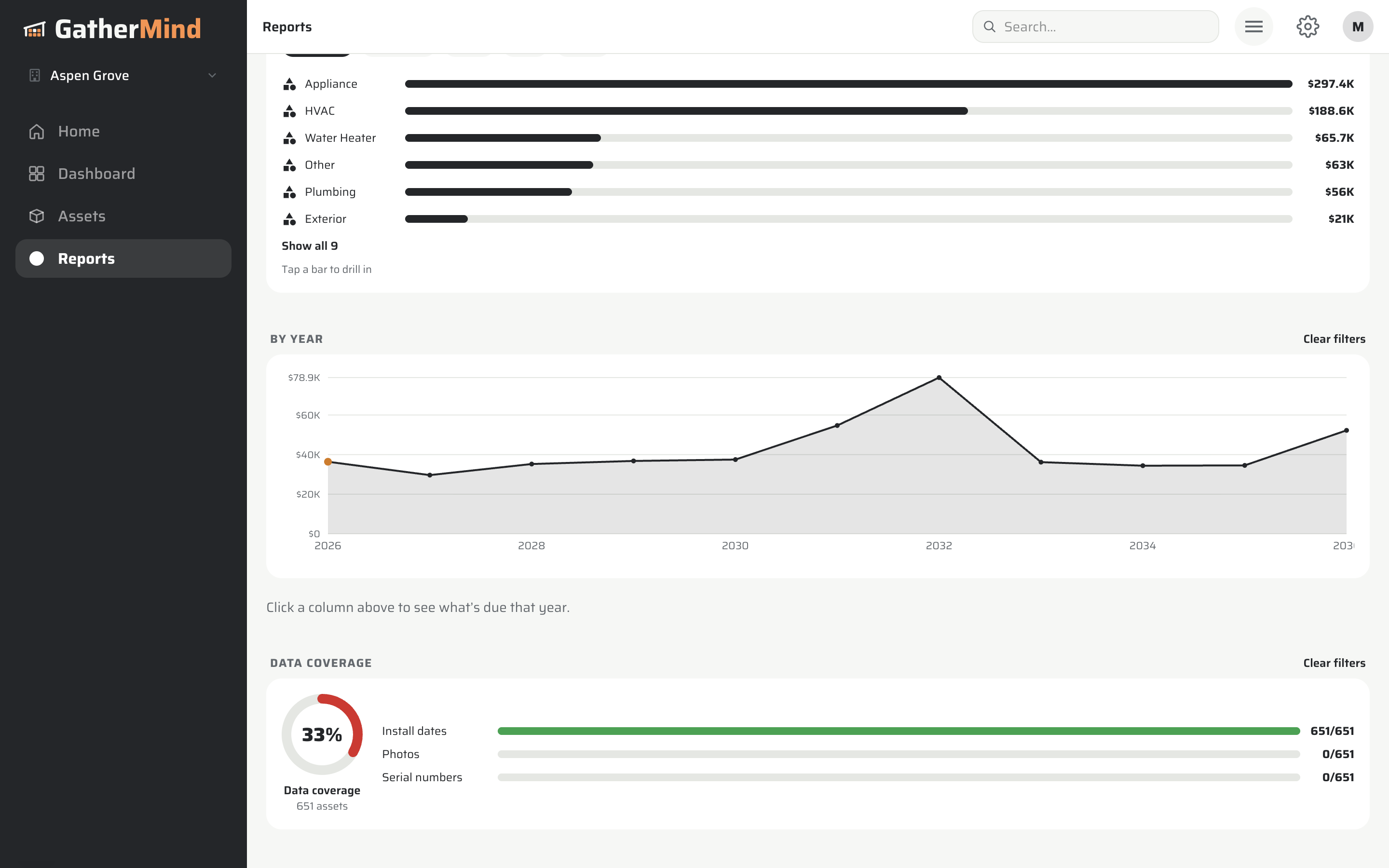Click the $297.4K Appliance value
This screenshot has width=1389, height=868.
(1331, 84)
